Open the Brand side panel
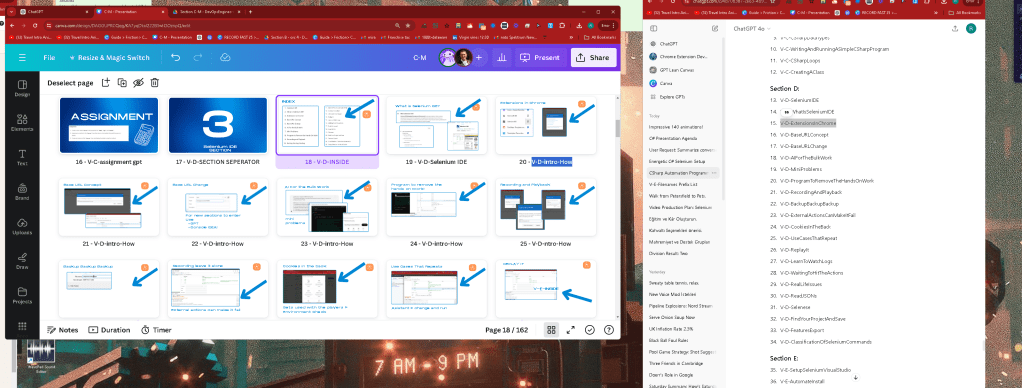This screenshot has height=388, width=1022. (x=22, y=192)
